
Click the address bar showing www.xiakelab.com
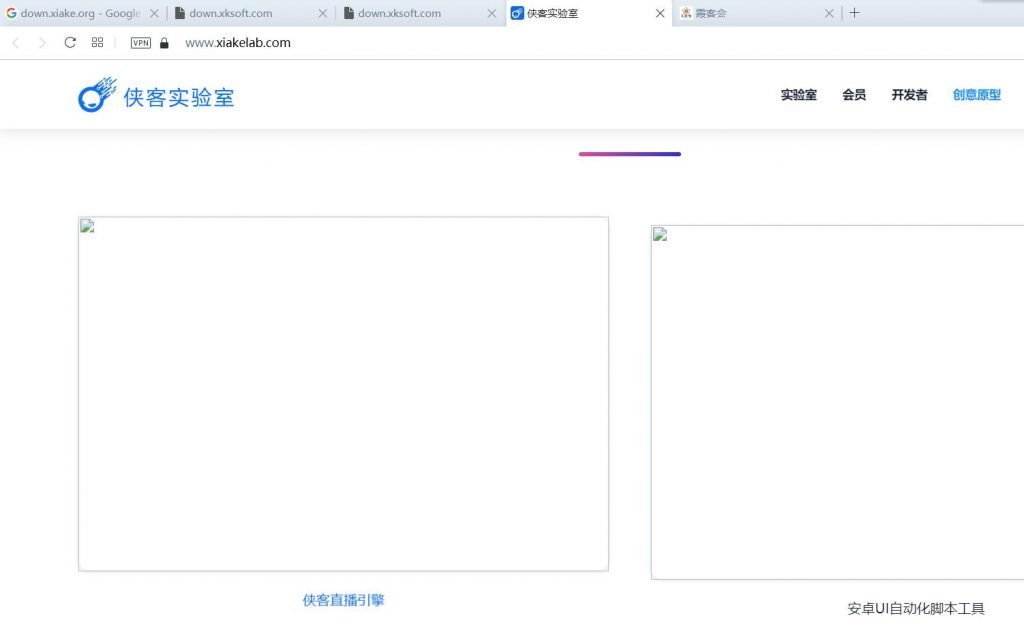click(237, 43)
